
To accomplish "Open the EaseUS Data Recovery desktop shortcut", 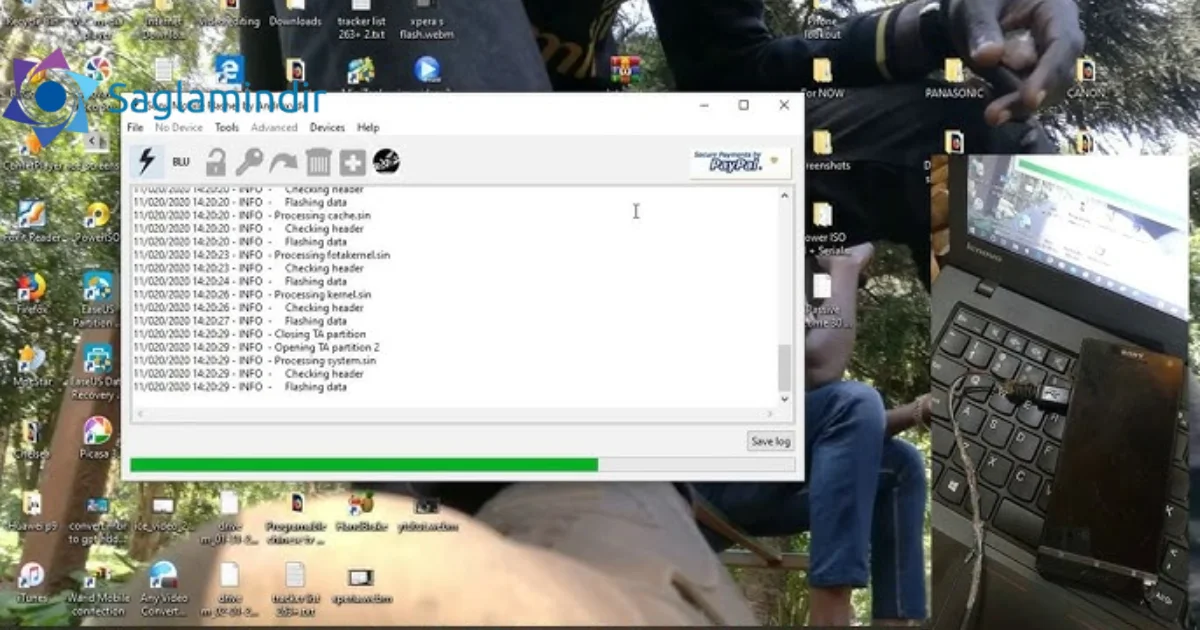I will [x=97, y=372].
